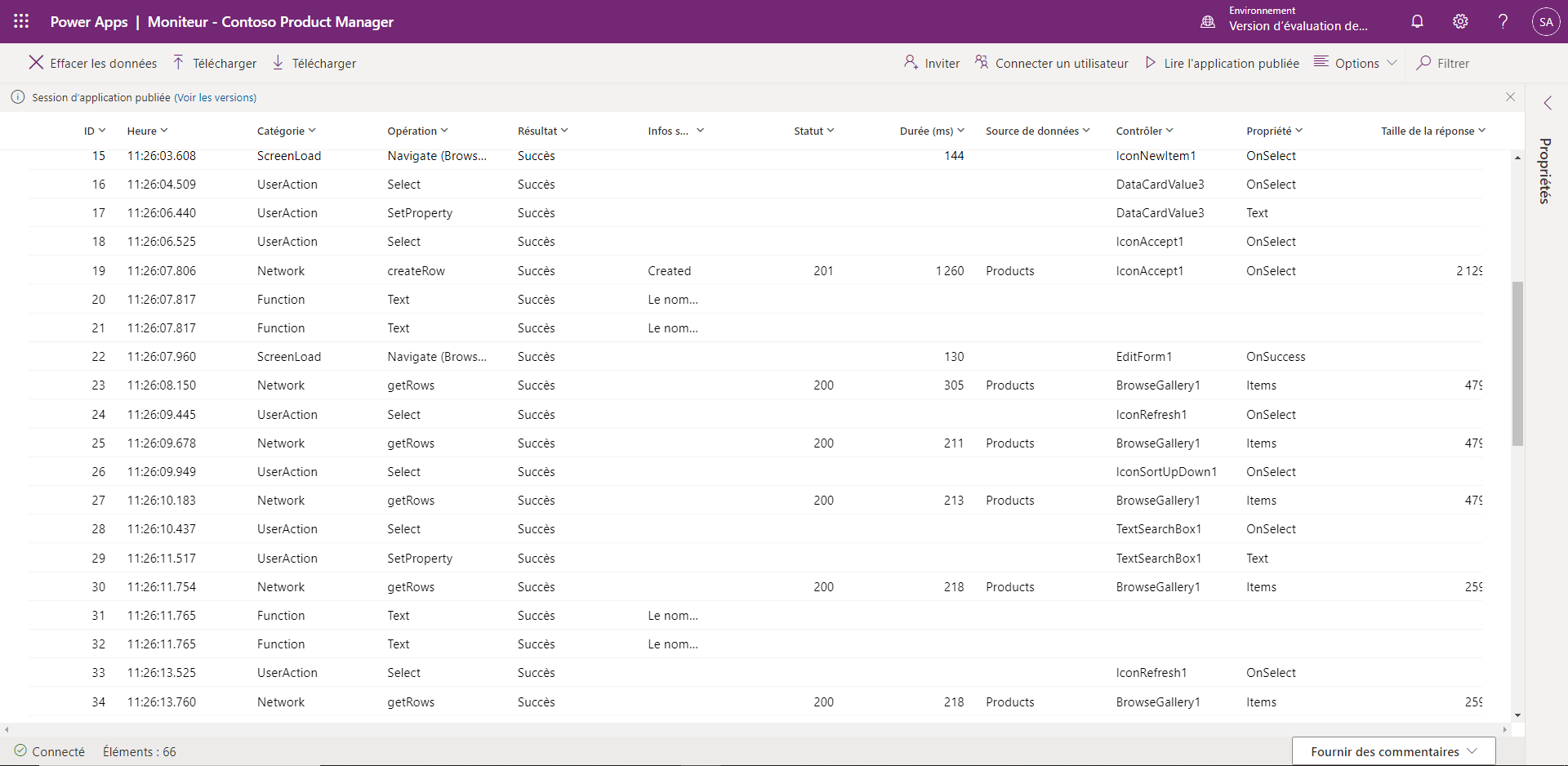Click the Connecté status check icon
This screenshot has width=1568, height=766.
(20, 751)
